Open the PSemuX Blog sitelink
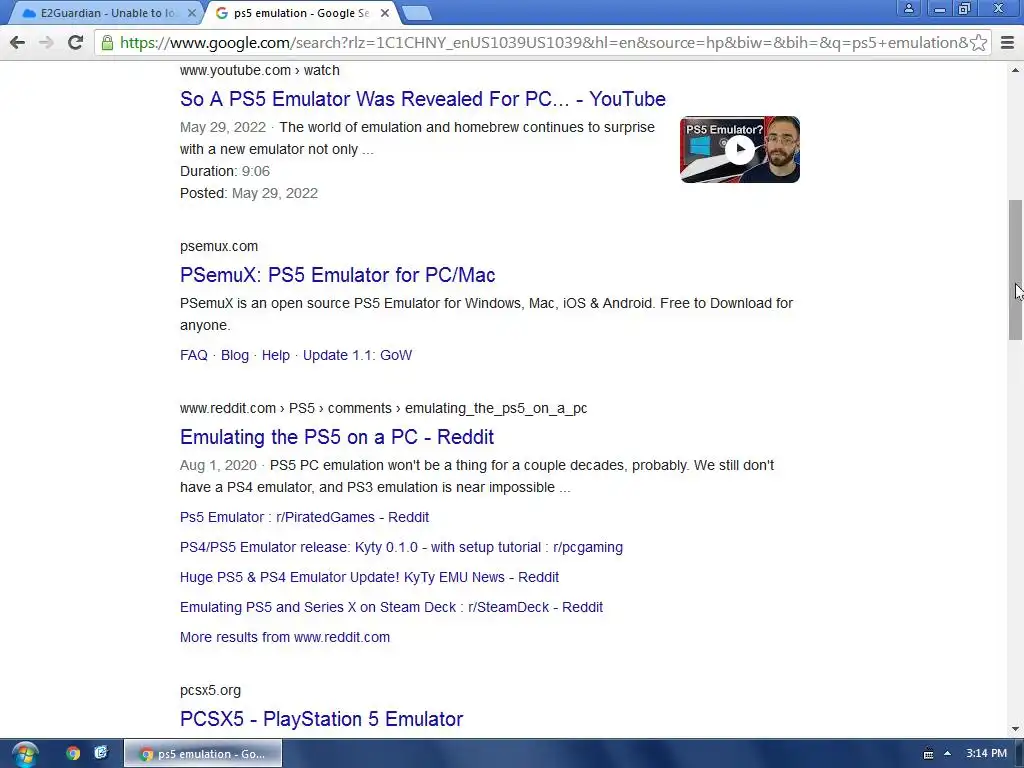Viewport: 1024px width, 768px height. tap(234, 355)
